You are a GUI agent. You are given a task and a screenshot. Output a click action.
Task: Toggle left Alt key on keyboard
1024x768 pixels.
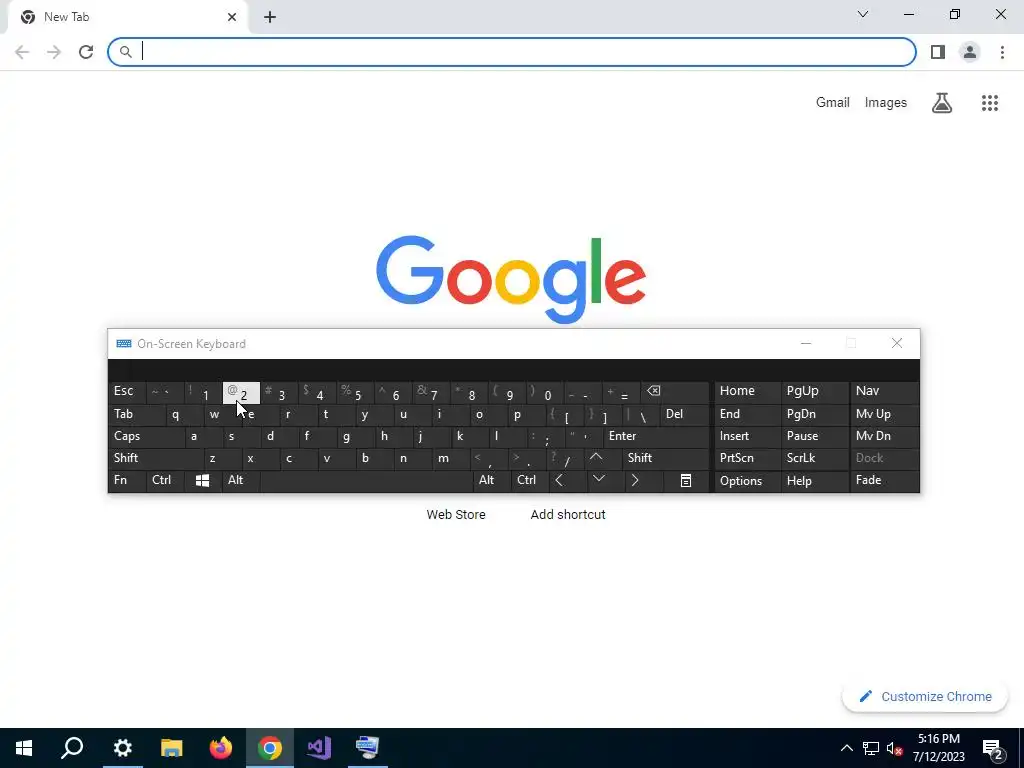(x=241, y=481)
